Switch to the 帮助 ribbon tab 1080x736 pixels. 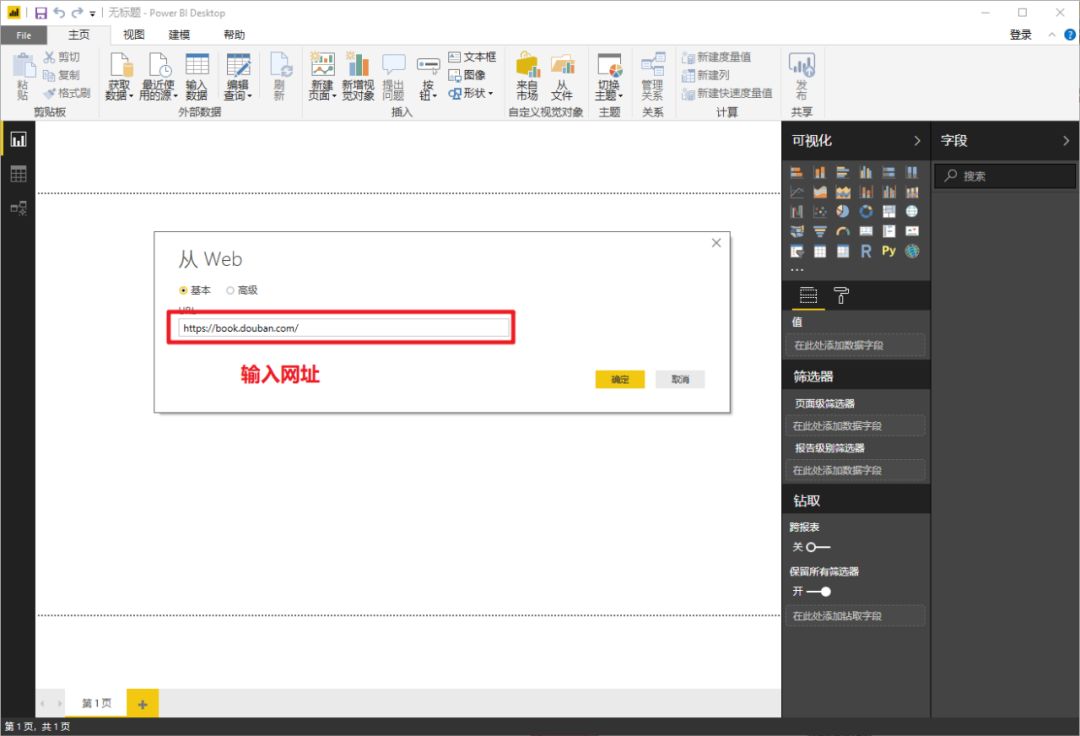click(234, 34)
